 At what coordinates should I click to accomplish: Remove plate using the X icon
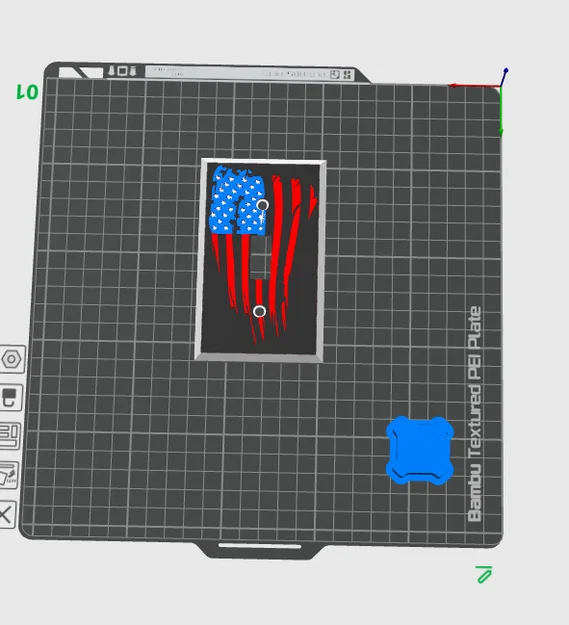7,514
